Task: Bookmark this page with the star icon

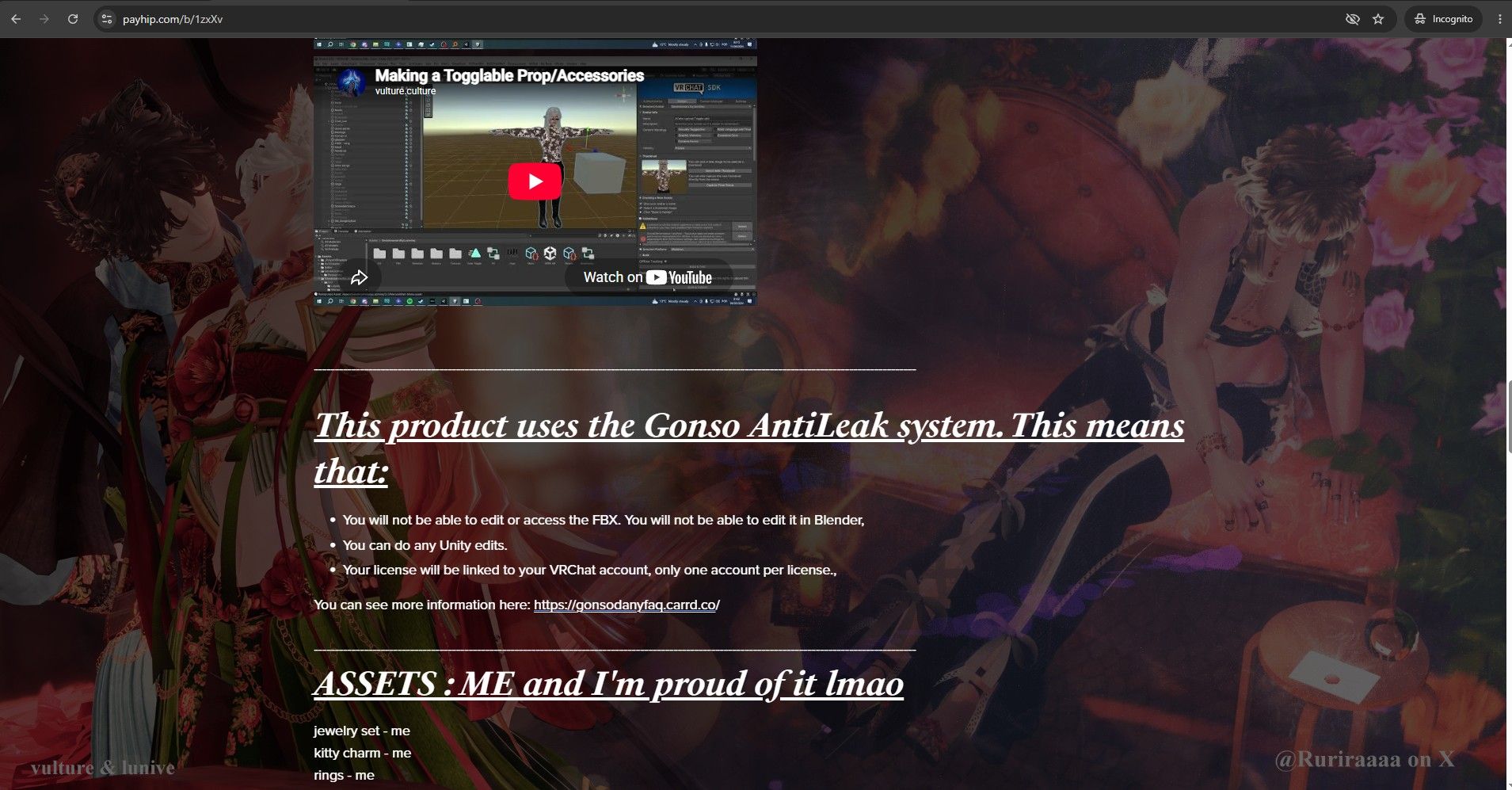Action: (1379, 19)
